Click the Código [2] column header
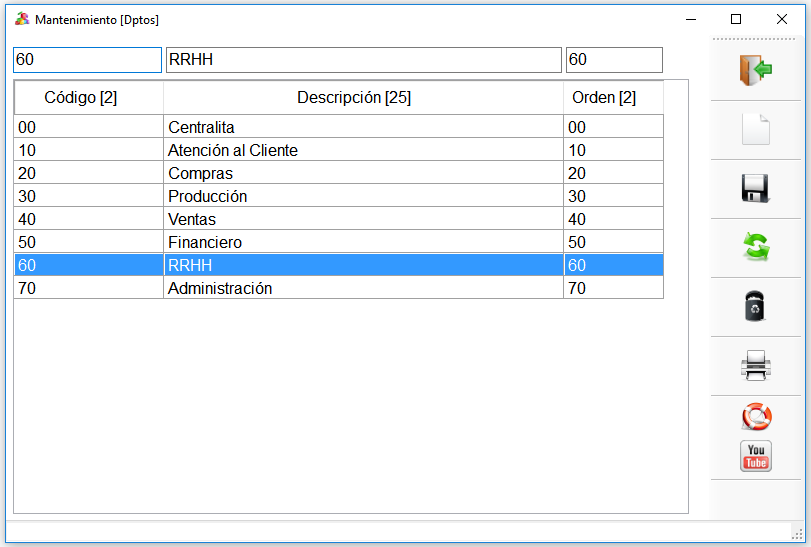Image resolution: width=811 pixels, height=547 pixels. (88, 98)
